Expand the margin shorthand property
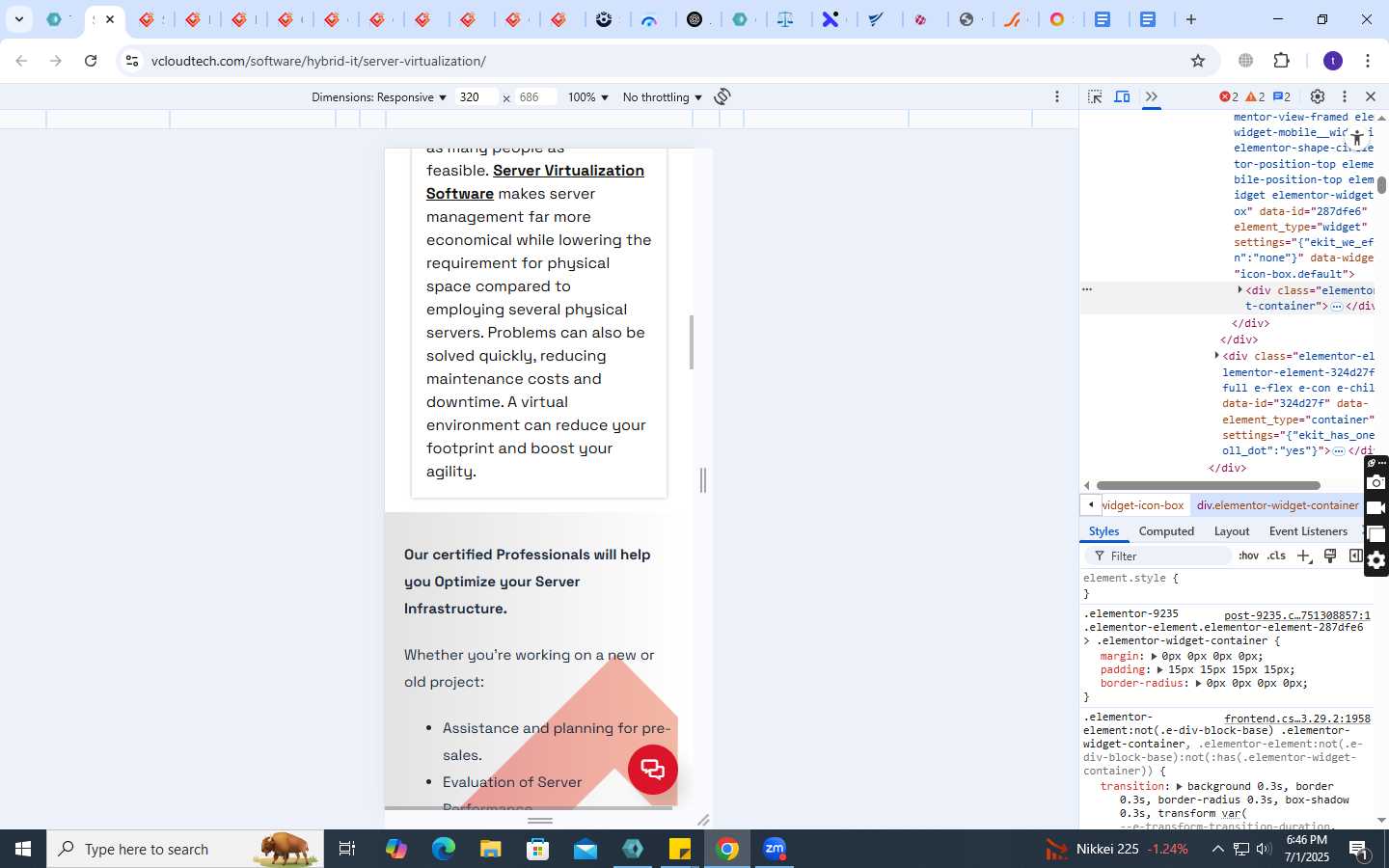1389x868 pixels. [1155, 656]
